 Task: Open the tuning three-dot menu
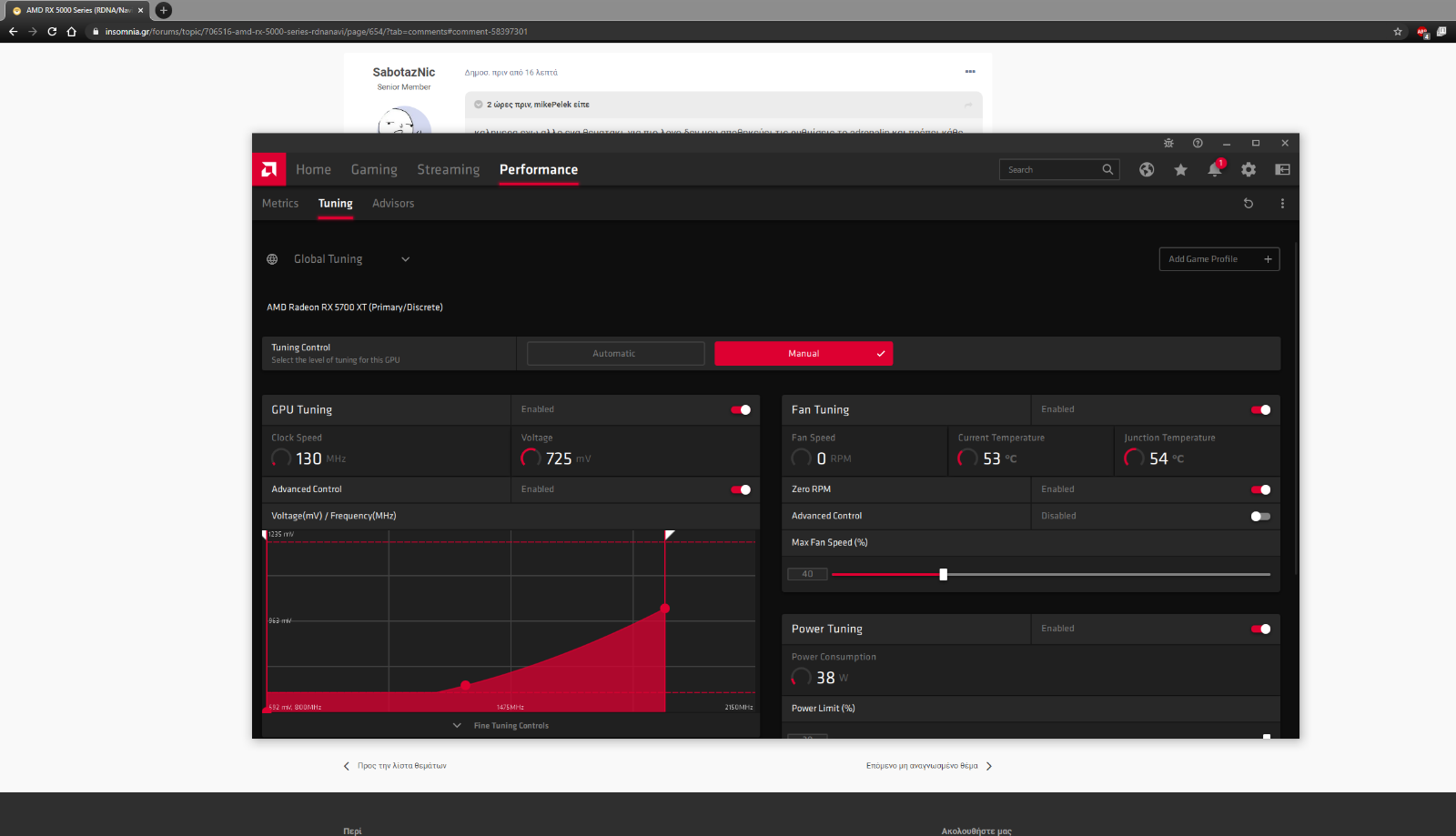pos(1282,204)
